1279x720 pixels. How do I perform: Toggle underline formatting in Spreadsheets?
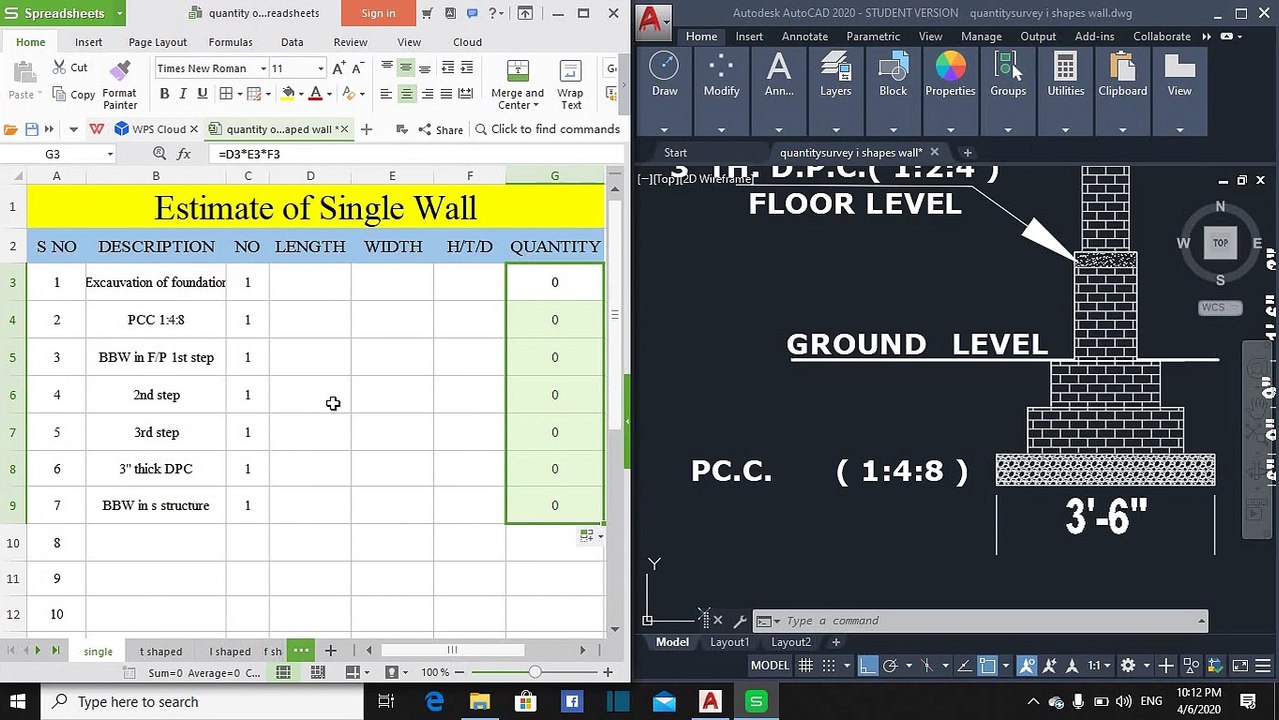click(202, 94)
